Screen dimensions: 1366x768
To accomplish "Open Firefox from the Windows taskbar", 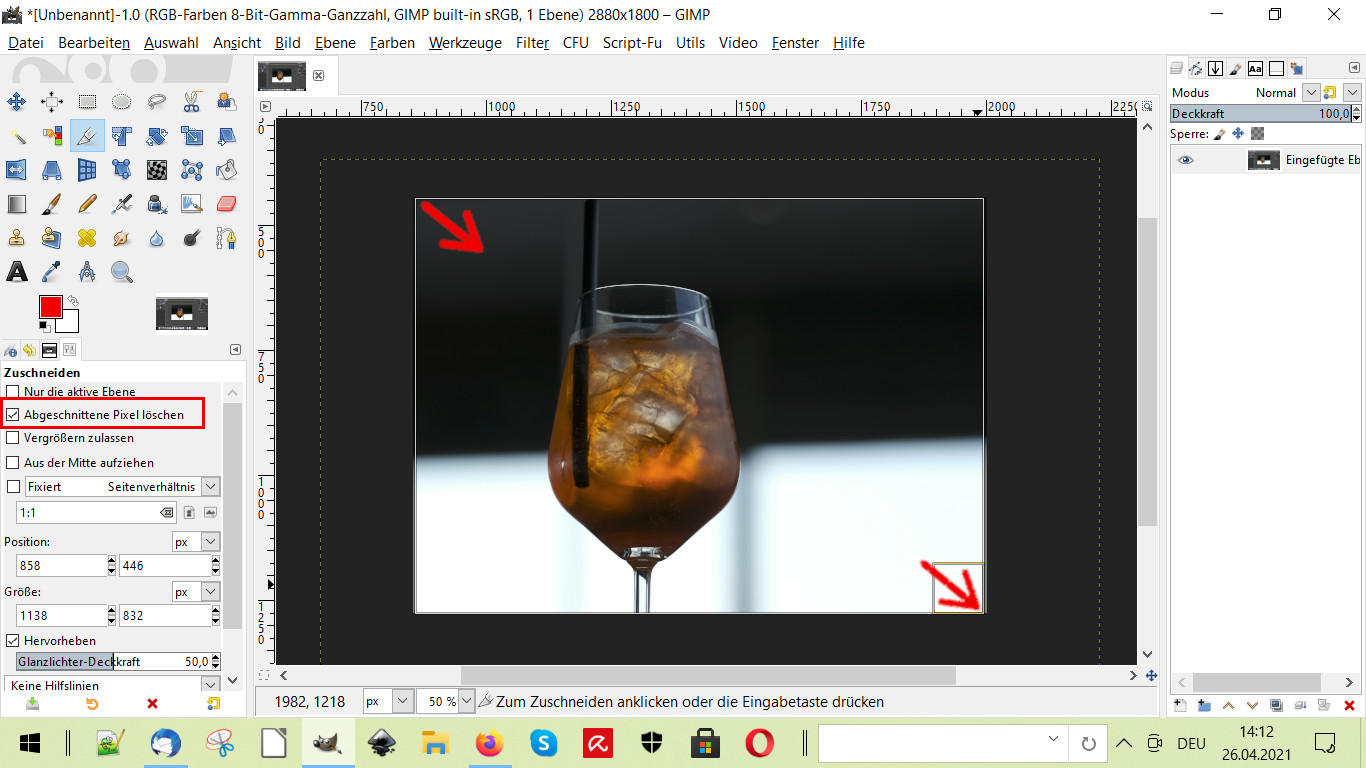I will tap(489, 743).
